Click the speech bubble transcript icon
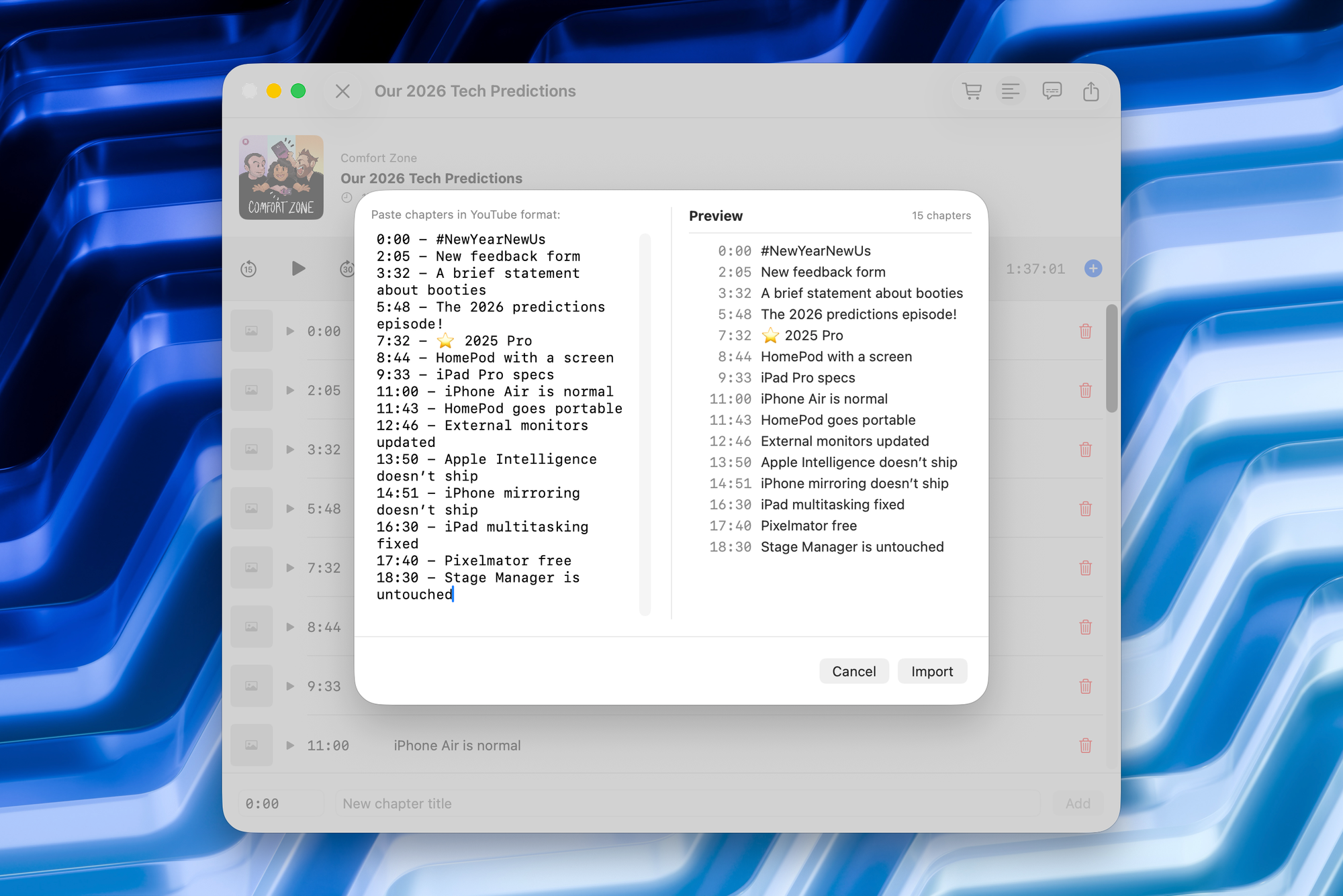The width and height of the screenshot is (1343, 896). pos(1052,91)
